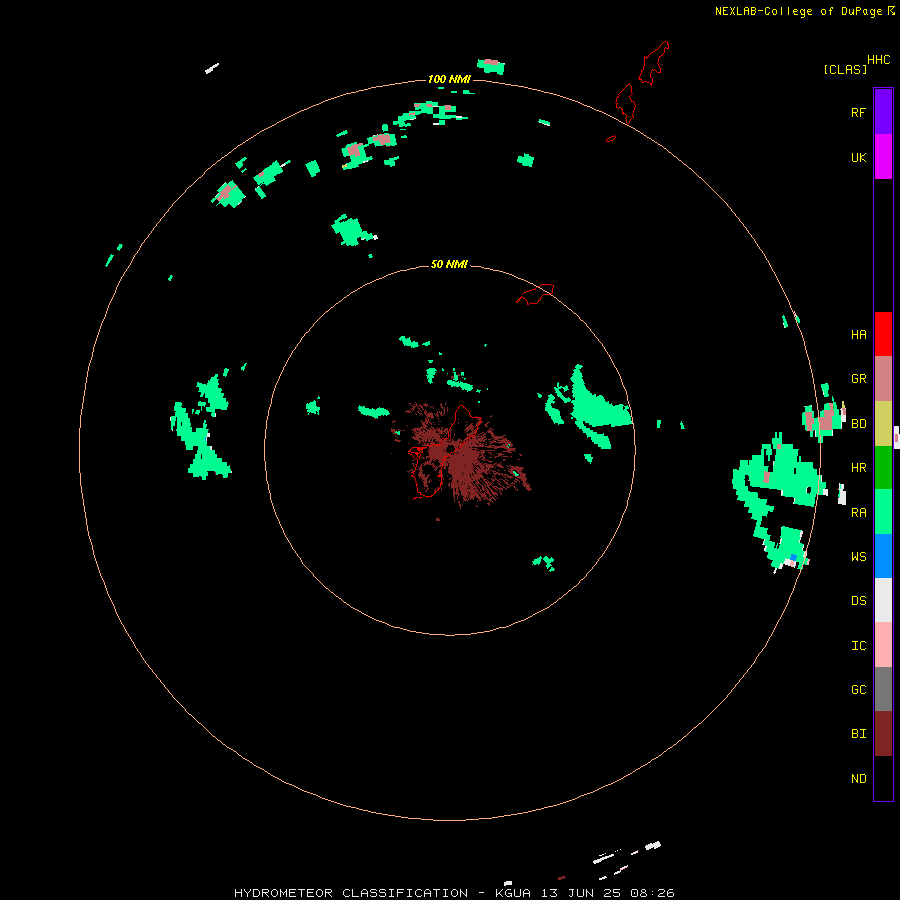This screenshot has width=900, height=900.
Task: Click the RF legend label
Action: coord(858,112)
